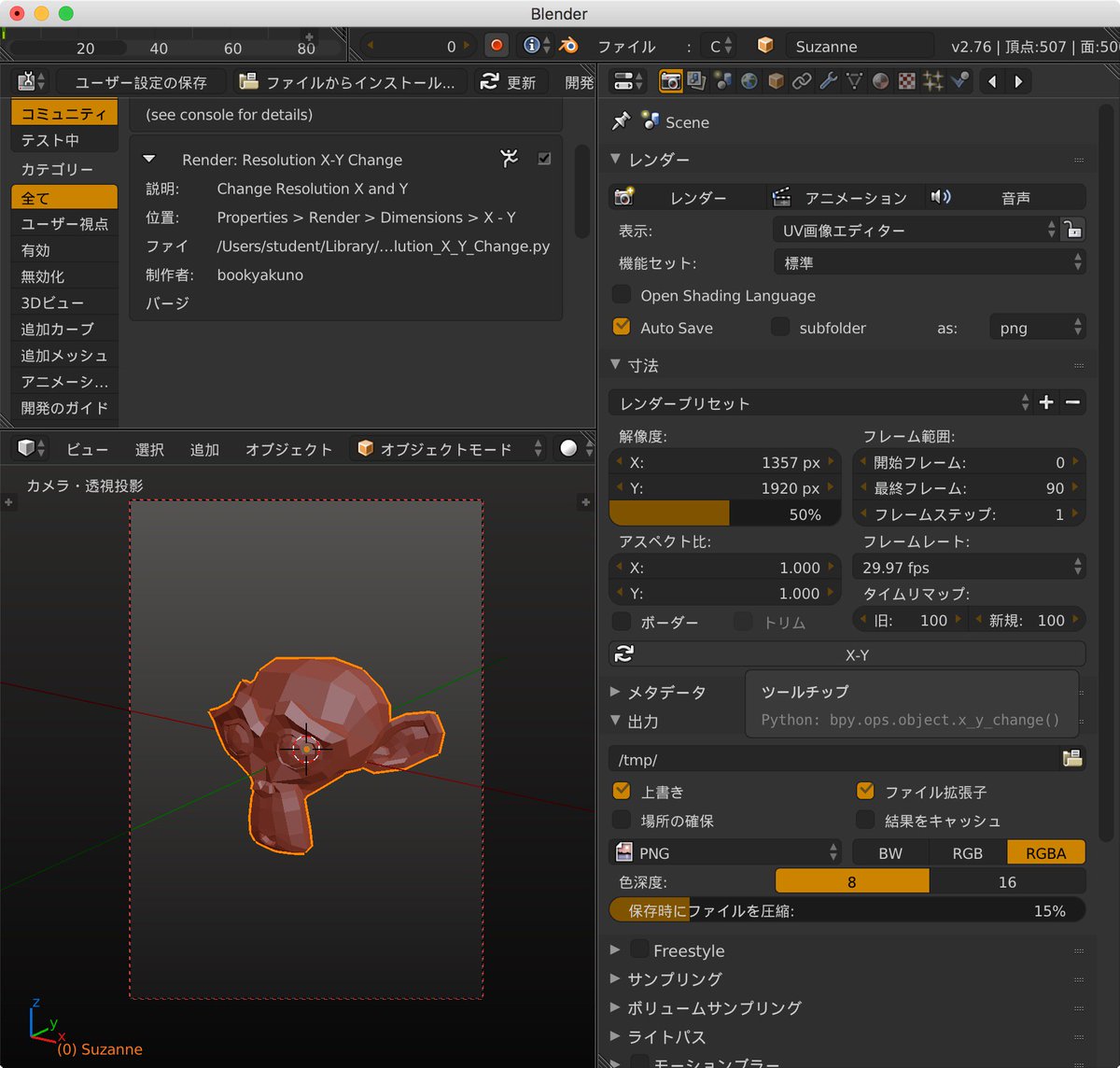The image size is (1120, 1068).
Task: Add a render preset with plus
Action: (1046, 402)
